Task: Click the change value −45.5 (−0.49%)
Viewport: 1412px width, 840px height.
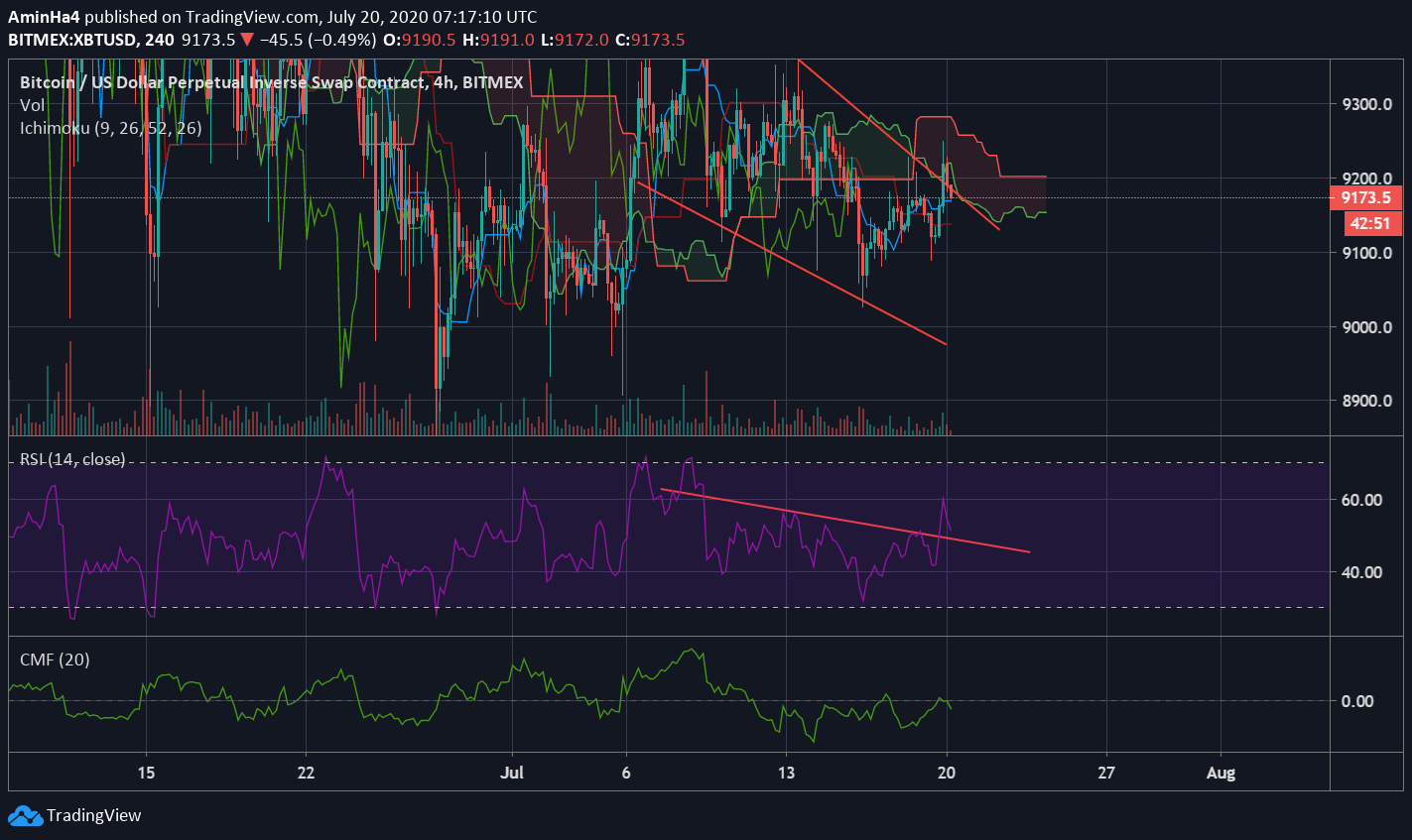Action: (318, 41)
